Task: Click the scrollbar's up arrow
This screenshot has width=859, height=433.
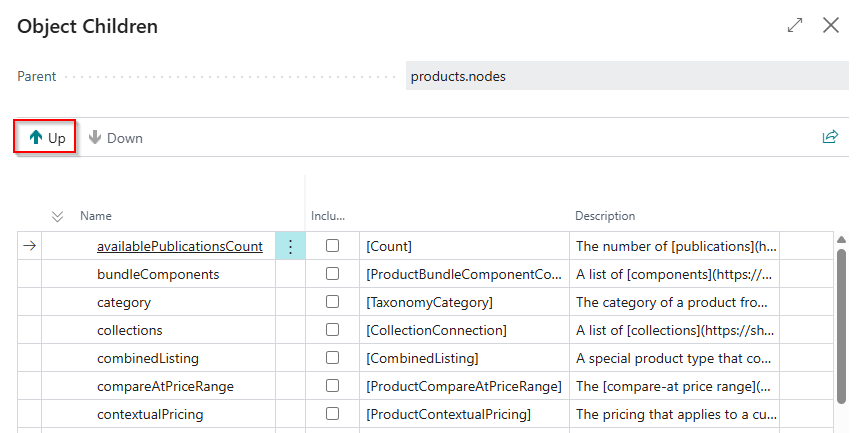Action: [x=841, y=240]
